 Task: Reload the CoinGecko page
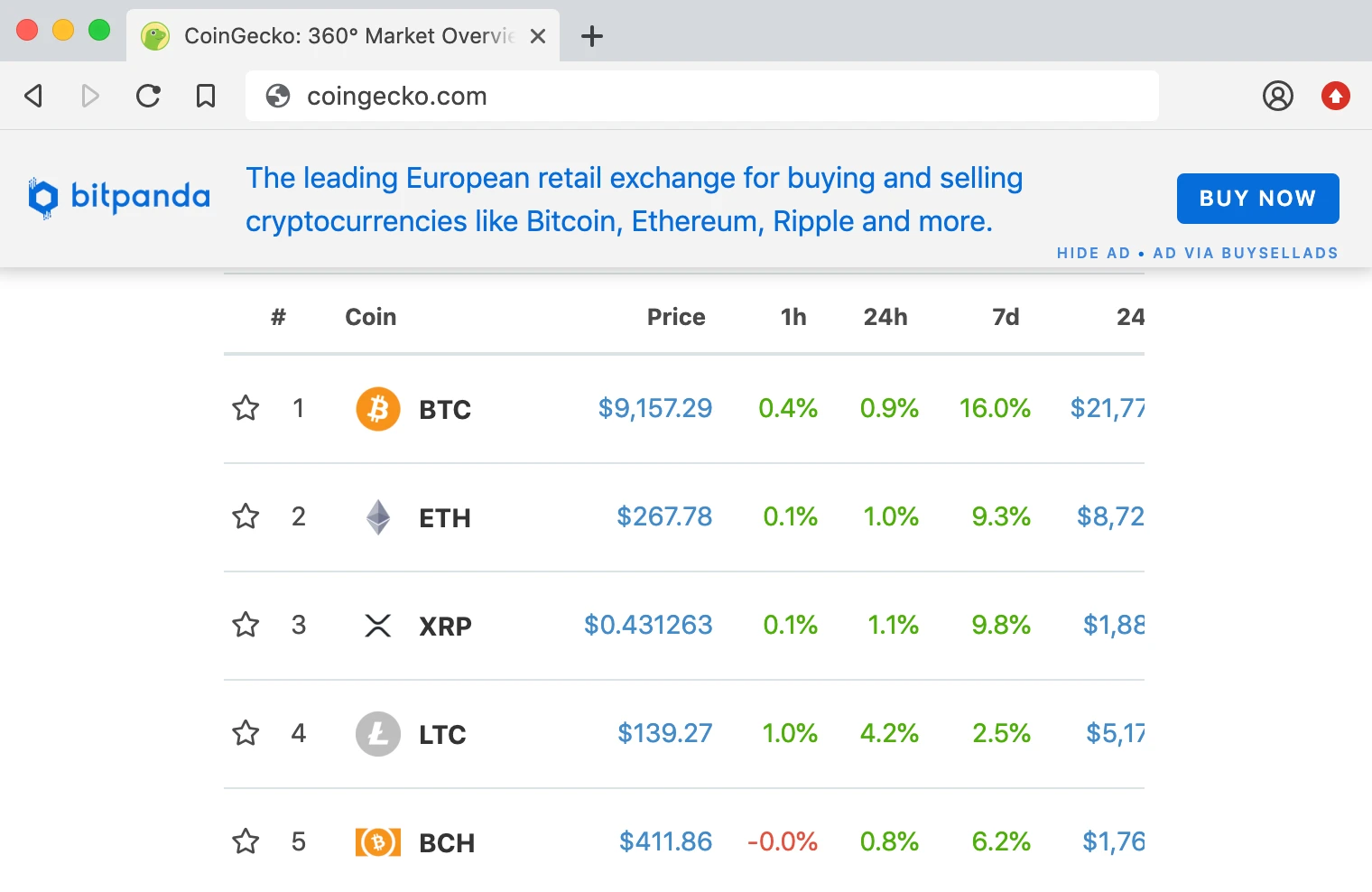(x=148, y=96)
